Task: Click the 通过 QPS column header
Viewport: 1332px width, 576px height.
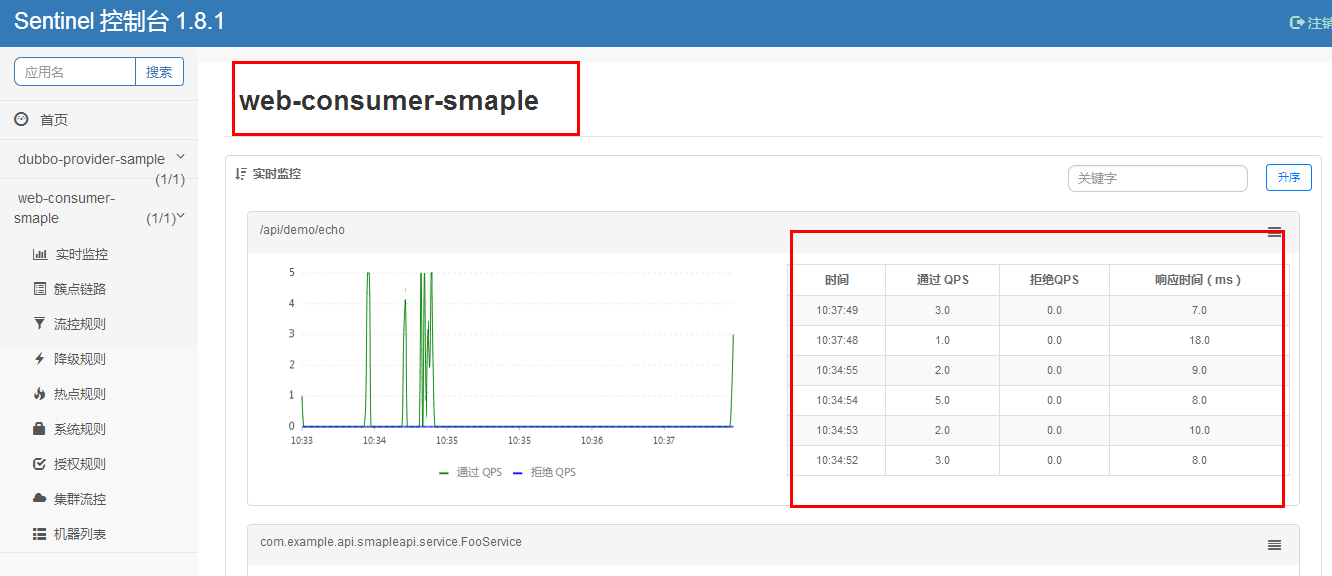Action: (x=942, y=280)
